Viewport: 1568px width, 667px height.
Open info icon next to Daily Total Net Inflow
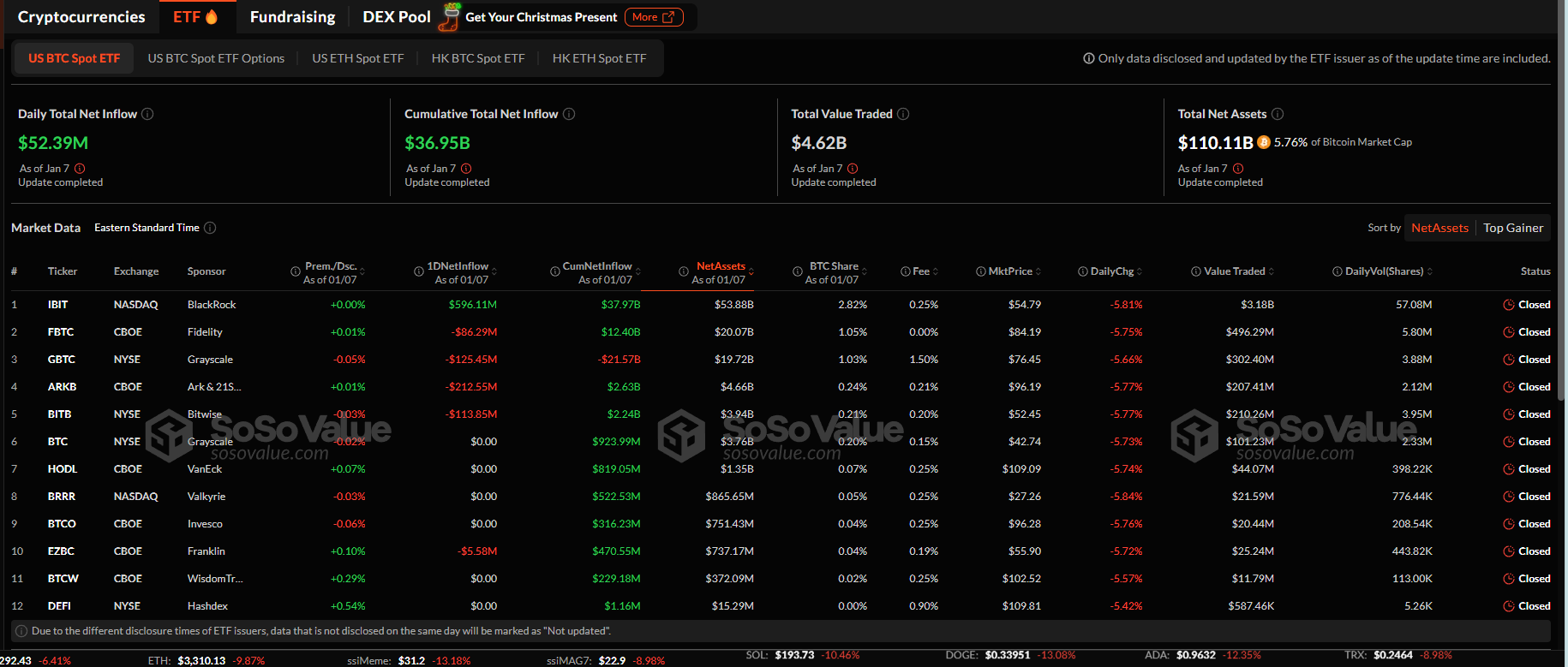[147, 114]
